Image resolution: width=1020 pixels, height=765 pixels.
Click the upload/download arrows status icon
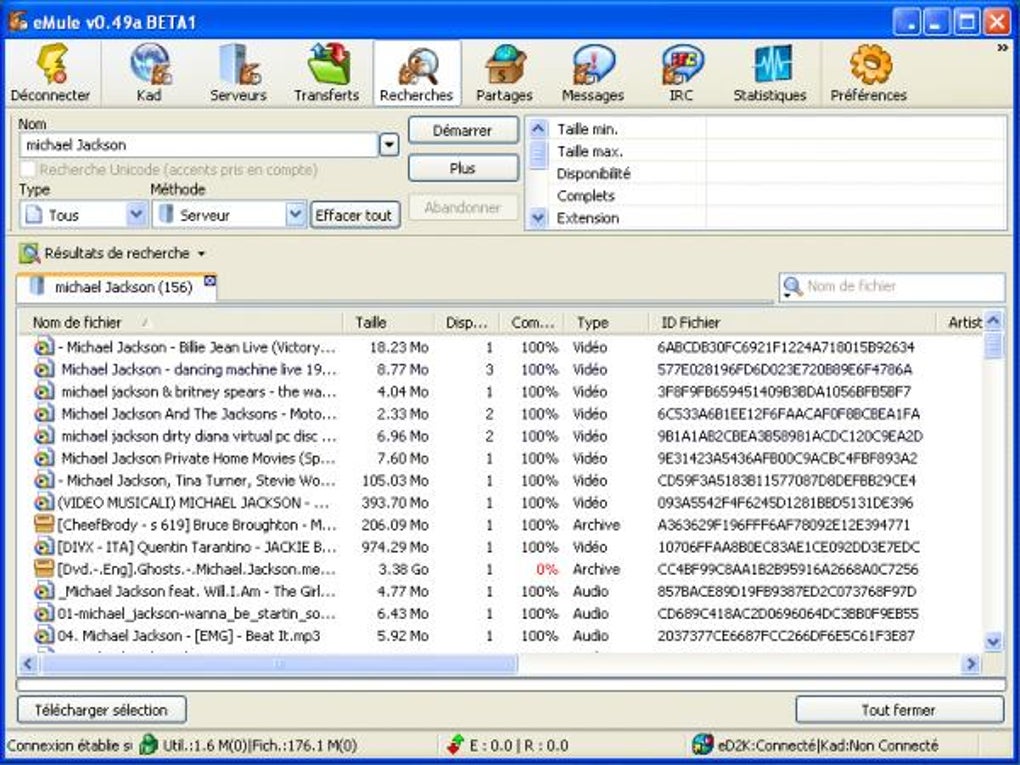coord(455,745)
